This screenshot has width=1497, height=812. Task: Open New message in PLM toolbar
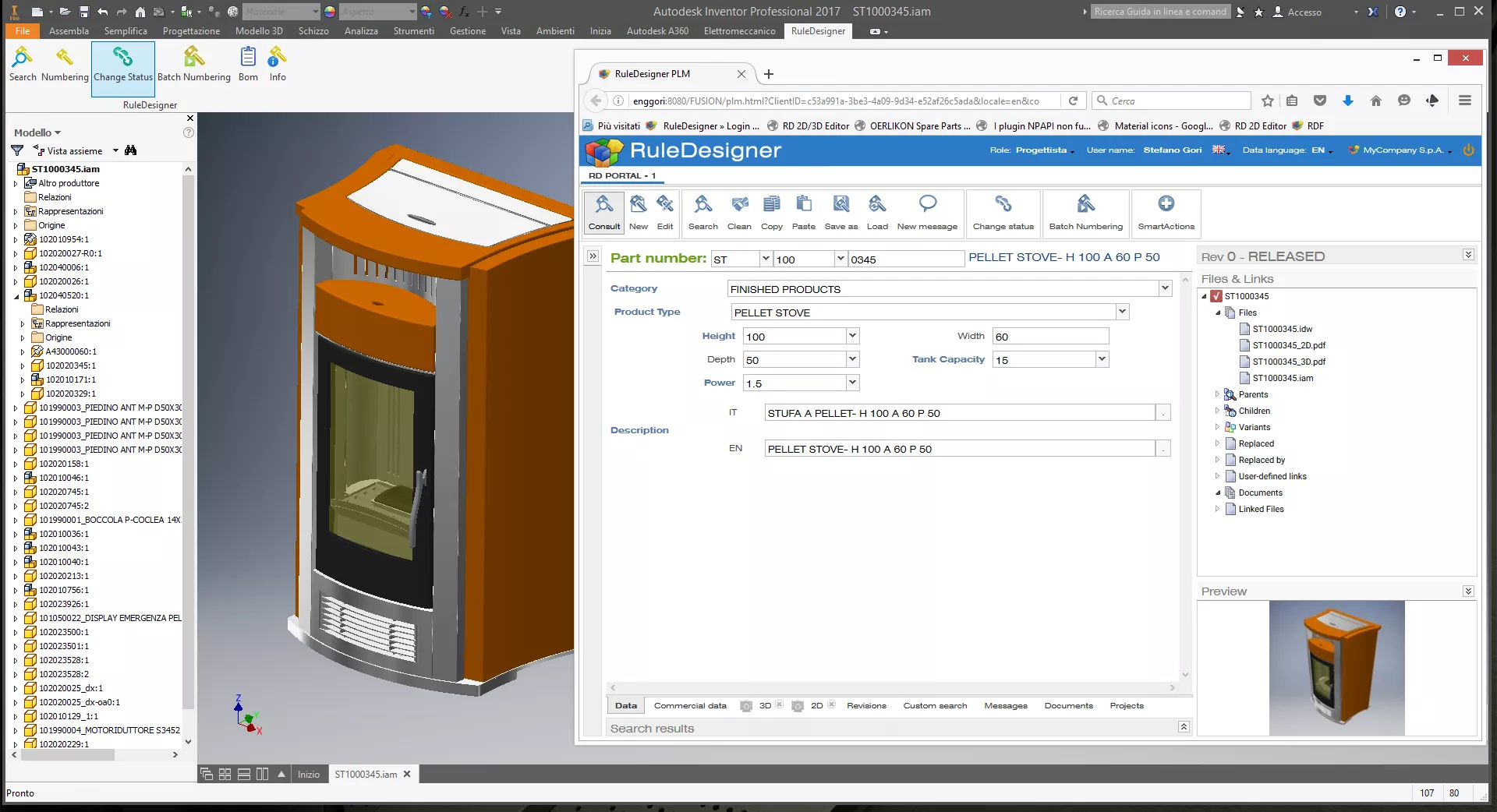tap(927, 212)
